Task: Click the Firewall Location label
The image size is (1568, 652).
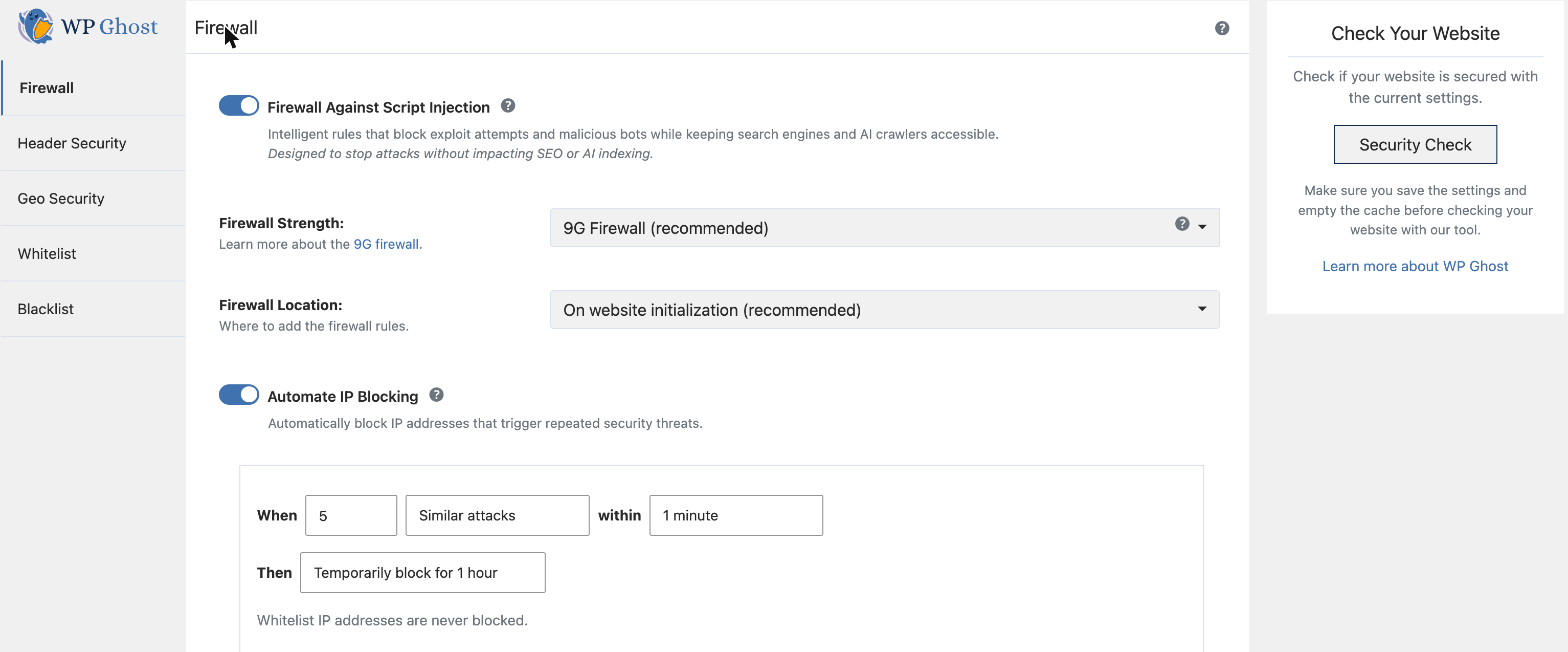Action: [x=280, y=305]
